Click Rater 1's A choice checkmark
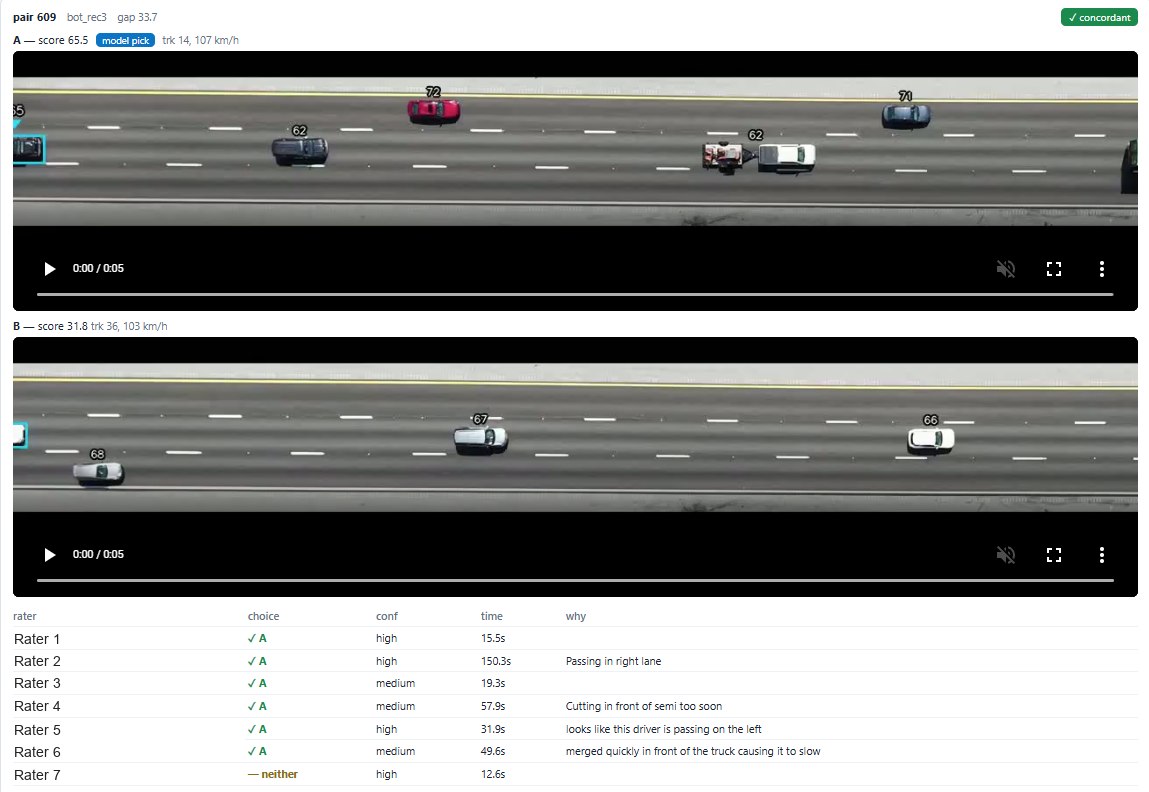1149x792 pixels. pos(257,638)
